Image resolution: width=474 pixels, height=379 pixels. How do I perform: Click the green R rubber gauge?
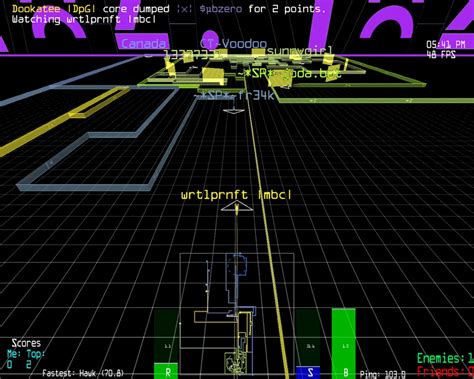[x=166, y=343]
